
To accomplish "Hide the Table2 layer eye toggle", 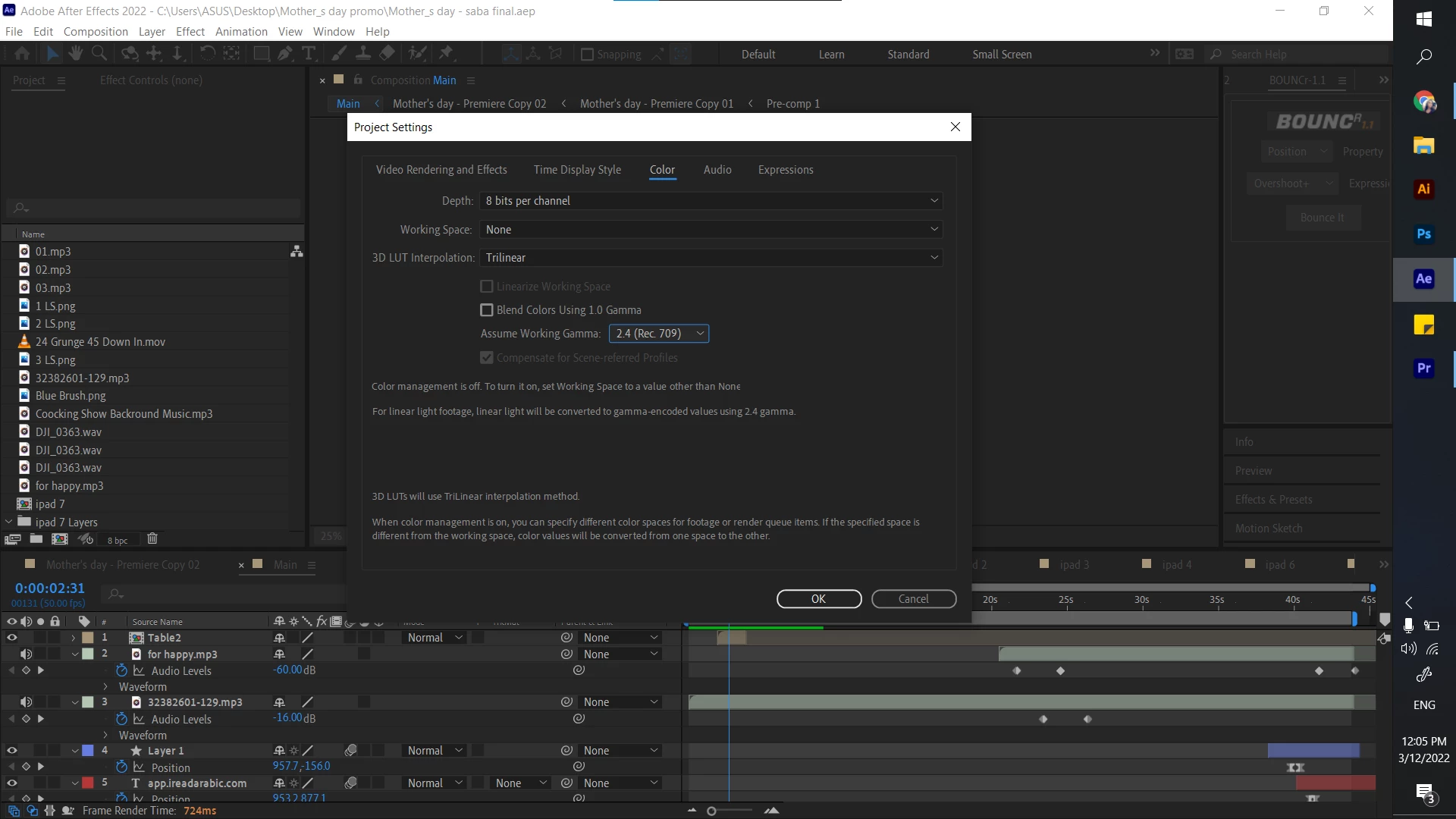I will click(11, 638).
